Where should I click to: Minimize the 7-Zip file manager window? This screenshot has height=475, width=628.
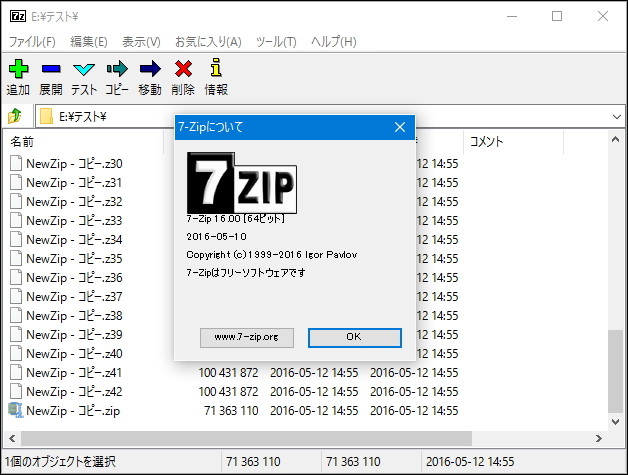point(512,16)
